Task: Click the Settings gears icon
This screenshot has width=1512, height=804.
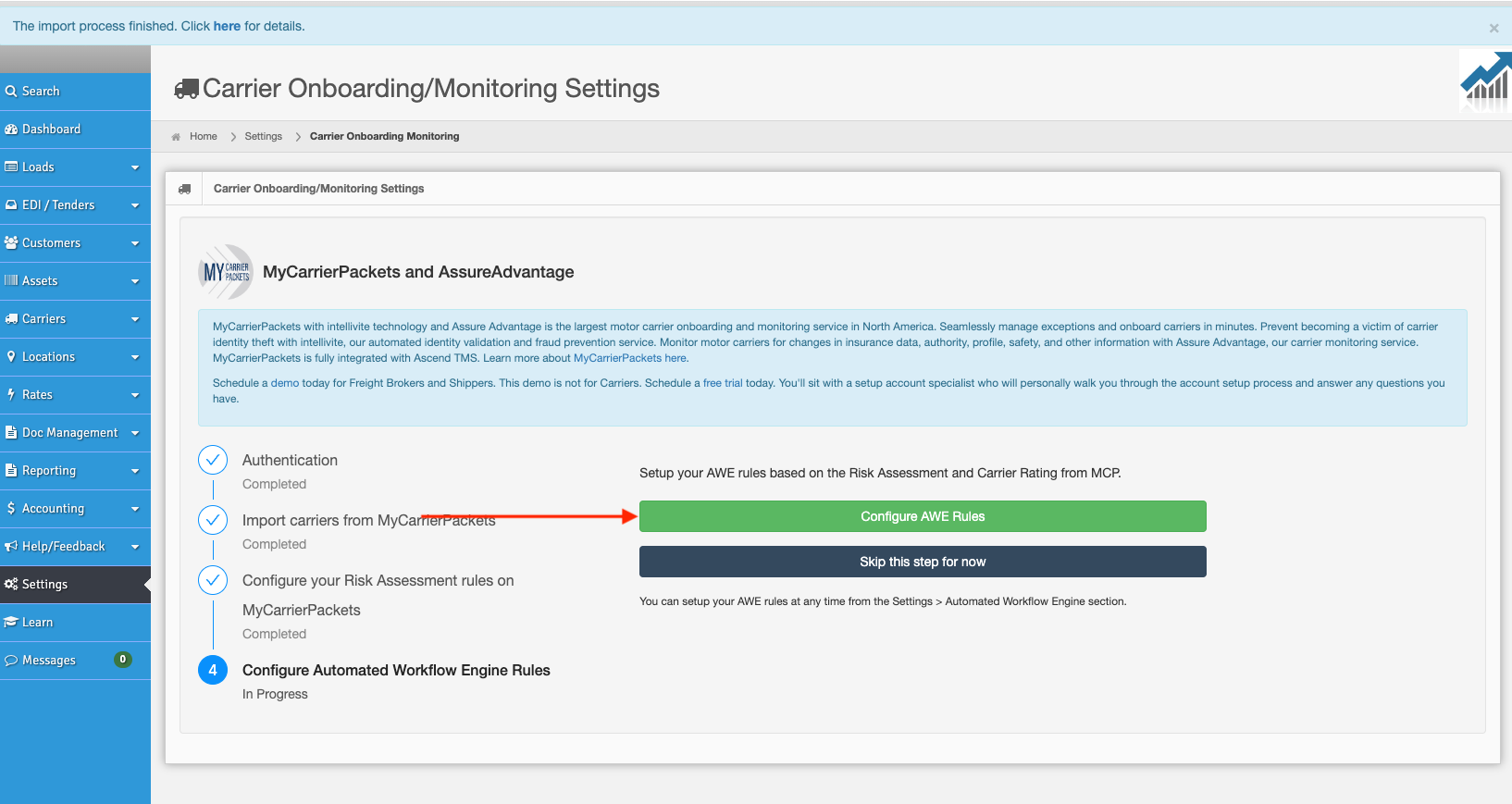Action: point(11,584)
